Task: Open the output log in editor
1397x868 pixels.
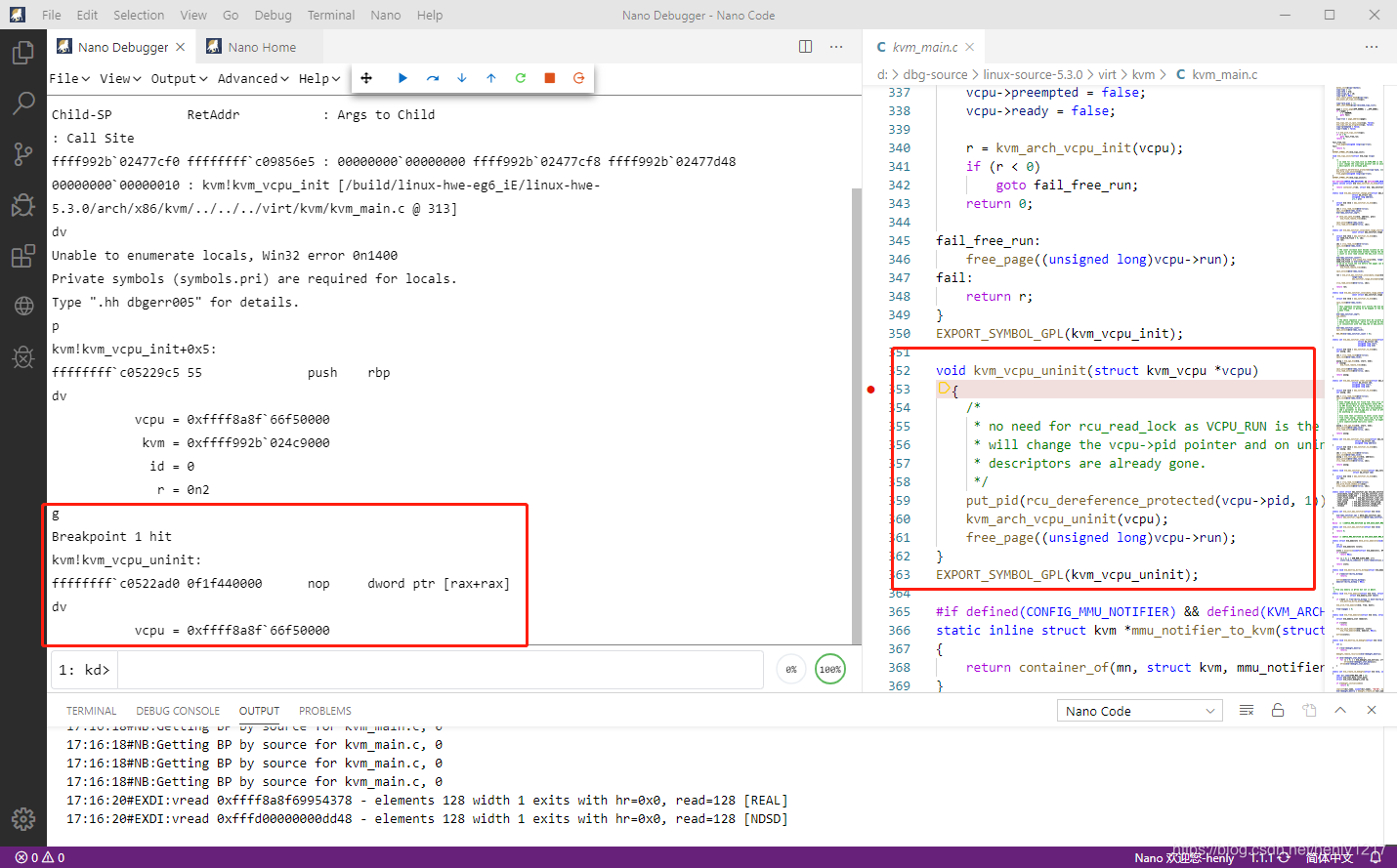Action: click(1309, 710)
